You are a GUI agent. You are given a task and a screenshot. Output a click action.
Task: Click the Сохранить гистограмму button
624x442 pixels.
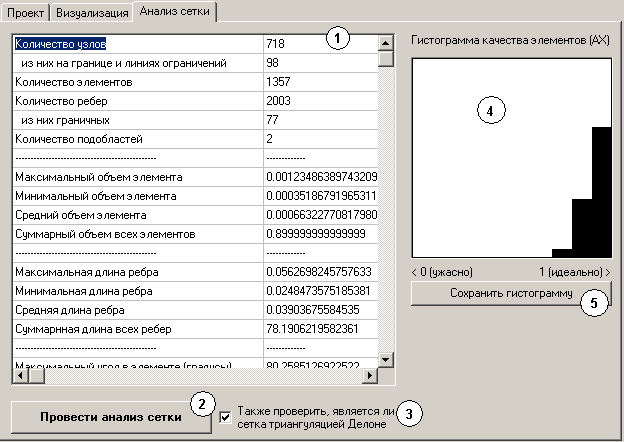coord(511,293)
